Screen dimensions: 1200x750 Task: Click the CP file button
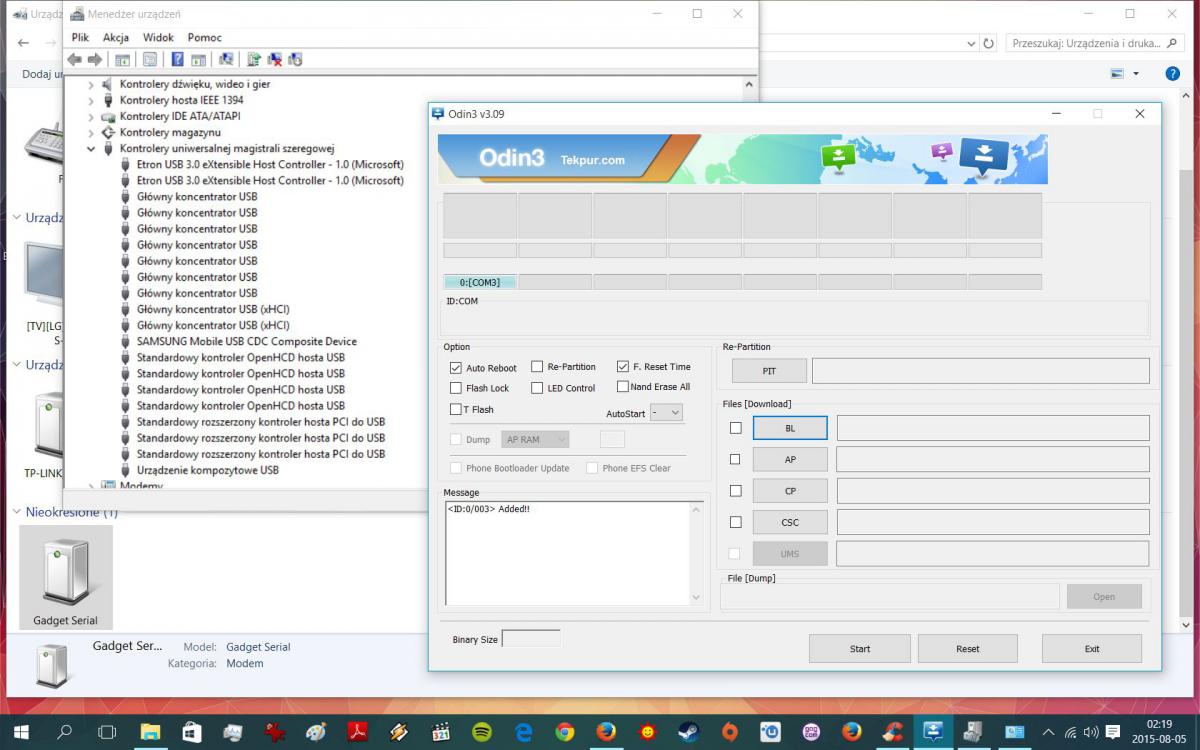(x=790, y=491)
